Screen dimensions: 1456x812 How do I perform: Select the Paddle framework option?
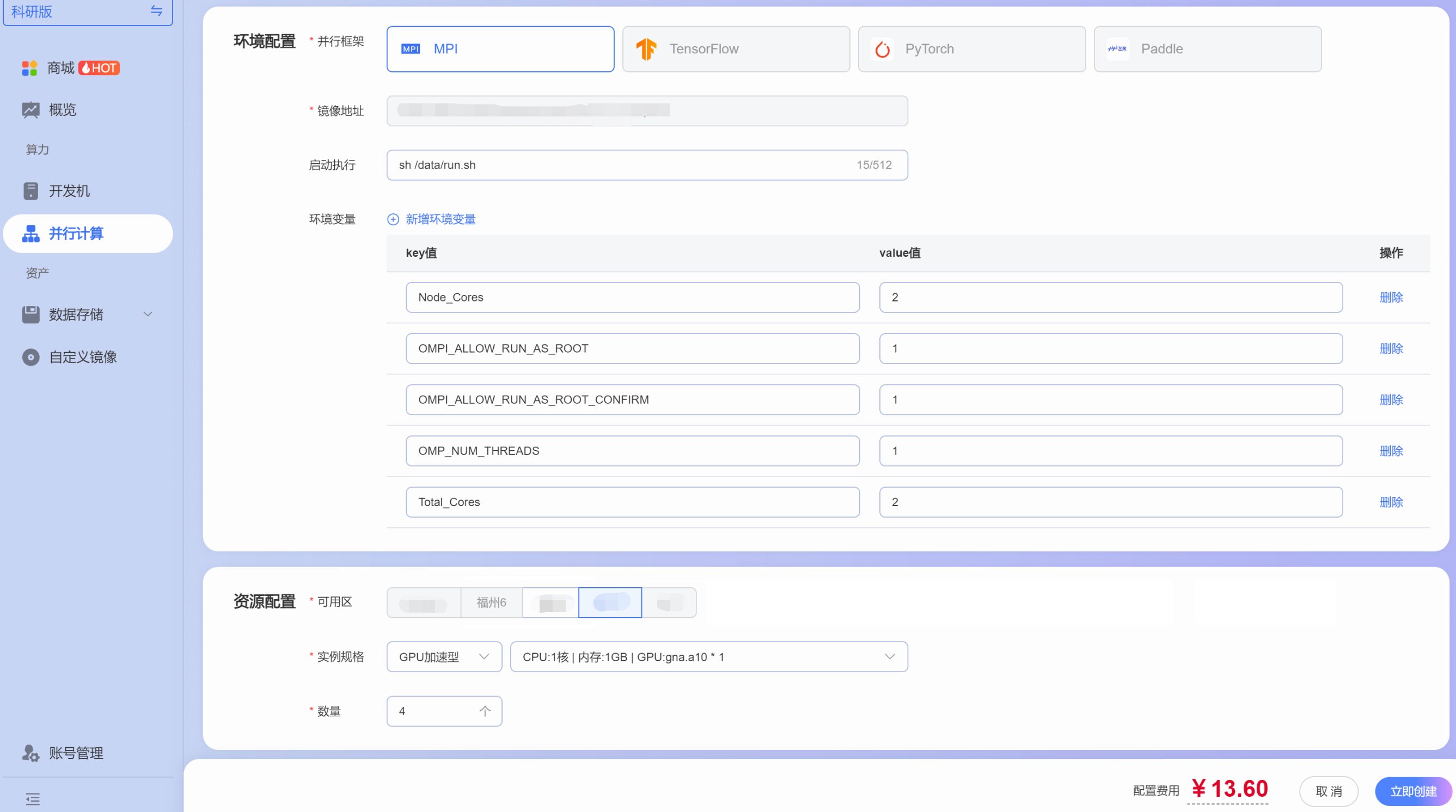pyautogui.click(x=1207, y=49)
